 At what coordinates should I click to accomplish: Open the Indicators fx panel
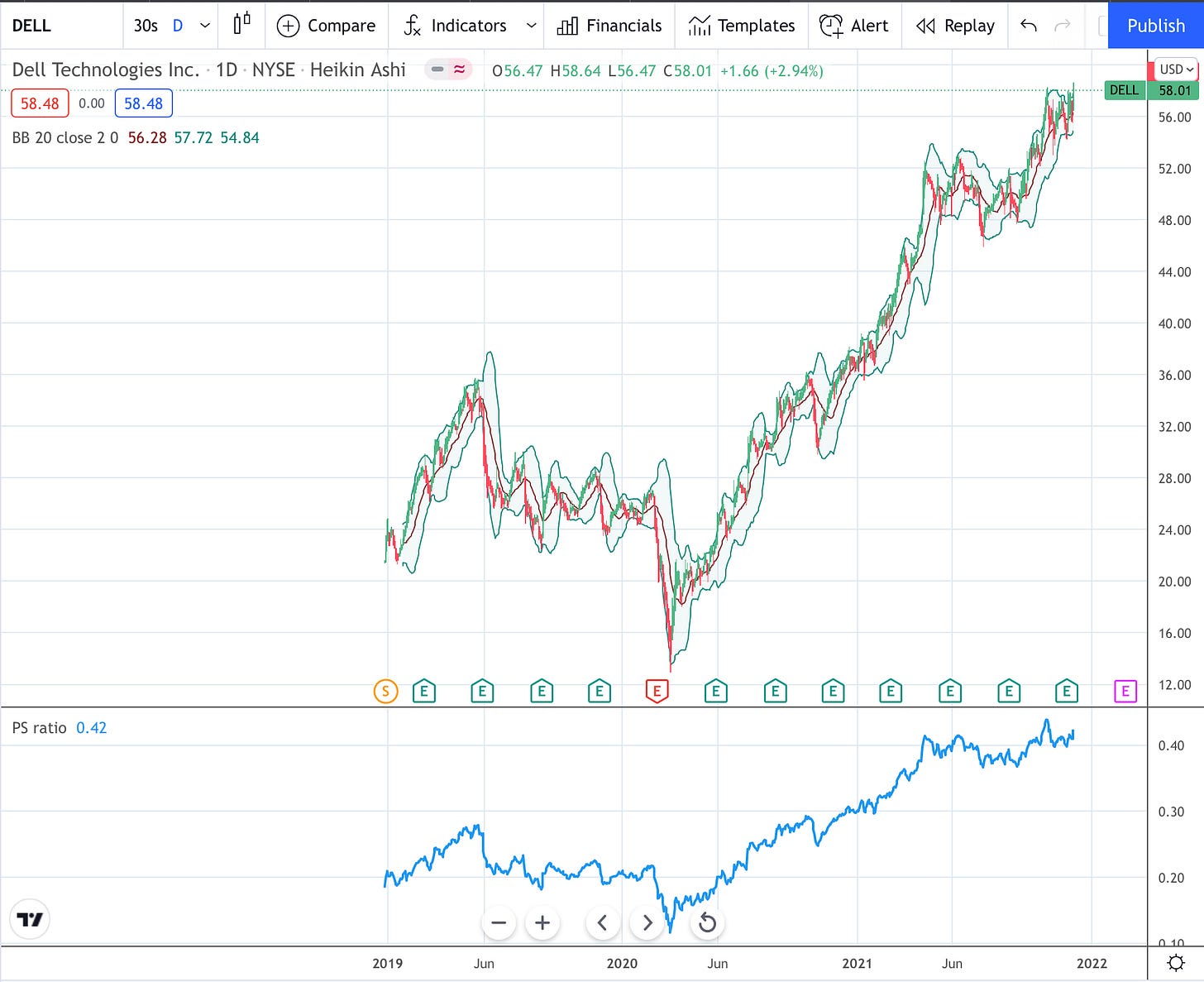(x=455, y=26)
